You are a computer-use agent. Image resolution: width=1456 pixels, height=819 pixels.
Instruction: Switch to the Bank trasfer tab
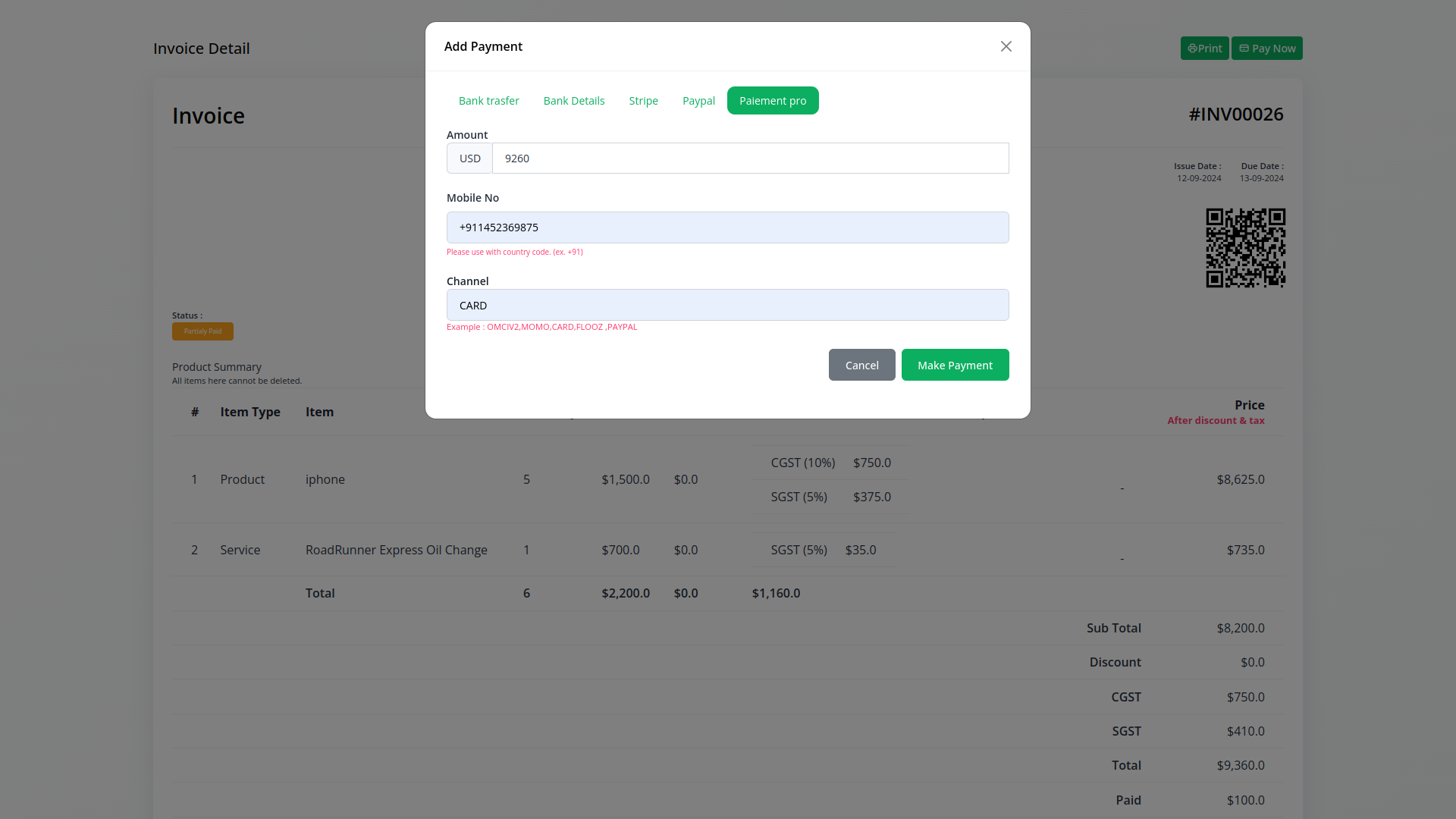pyautogui.click(x=488, y=101)
